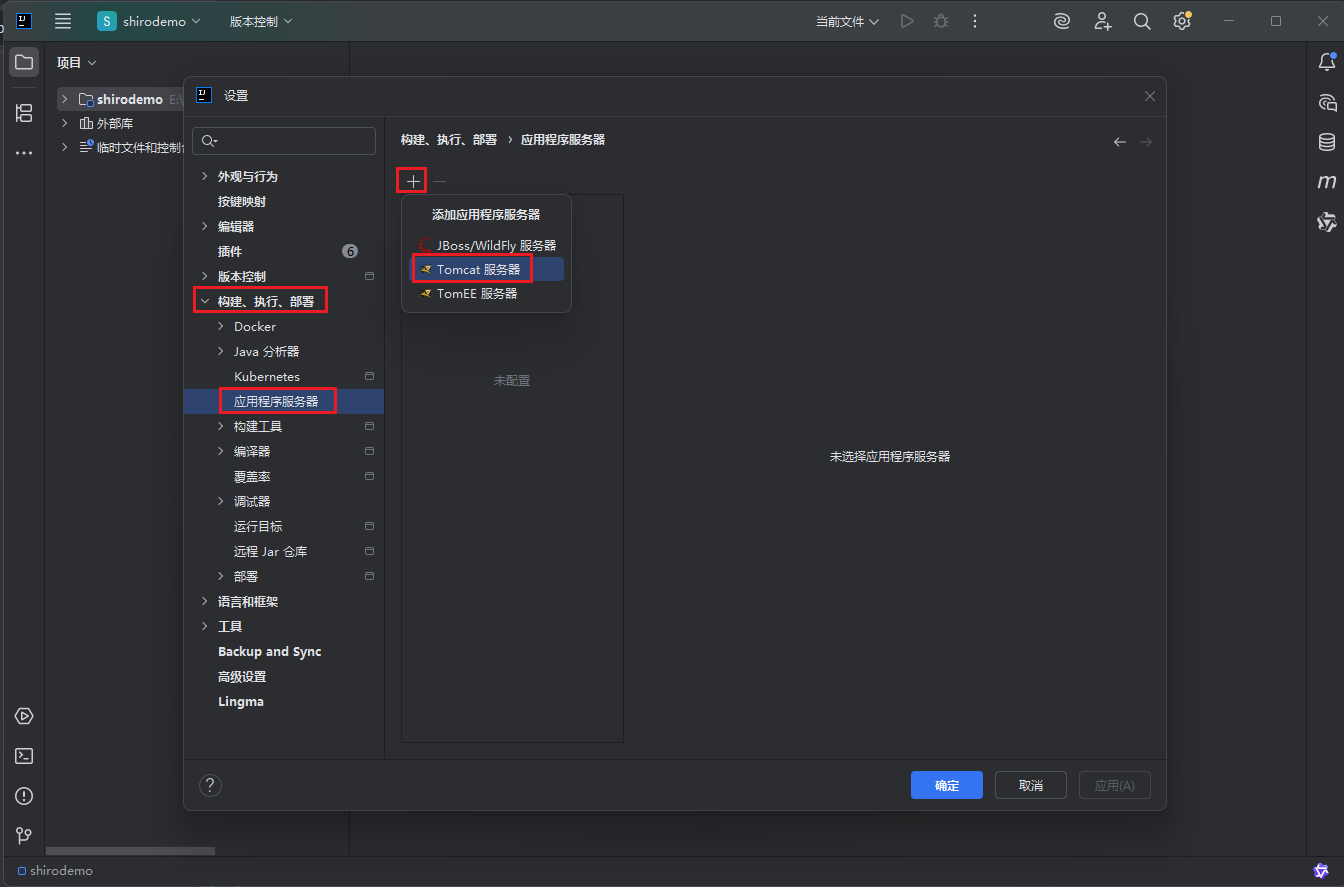Open the Database tool window icon
Screen dimensions: 1344x887
(1327, 142)
